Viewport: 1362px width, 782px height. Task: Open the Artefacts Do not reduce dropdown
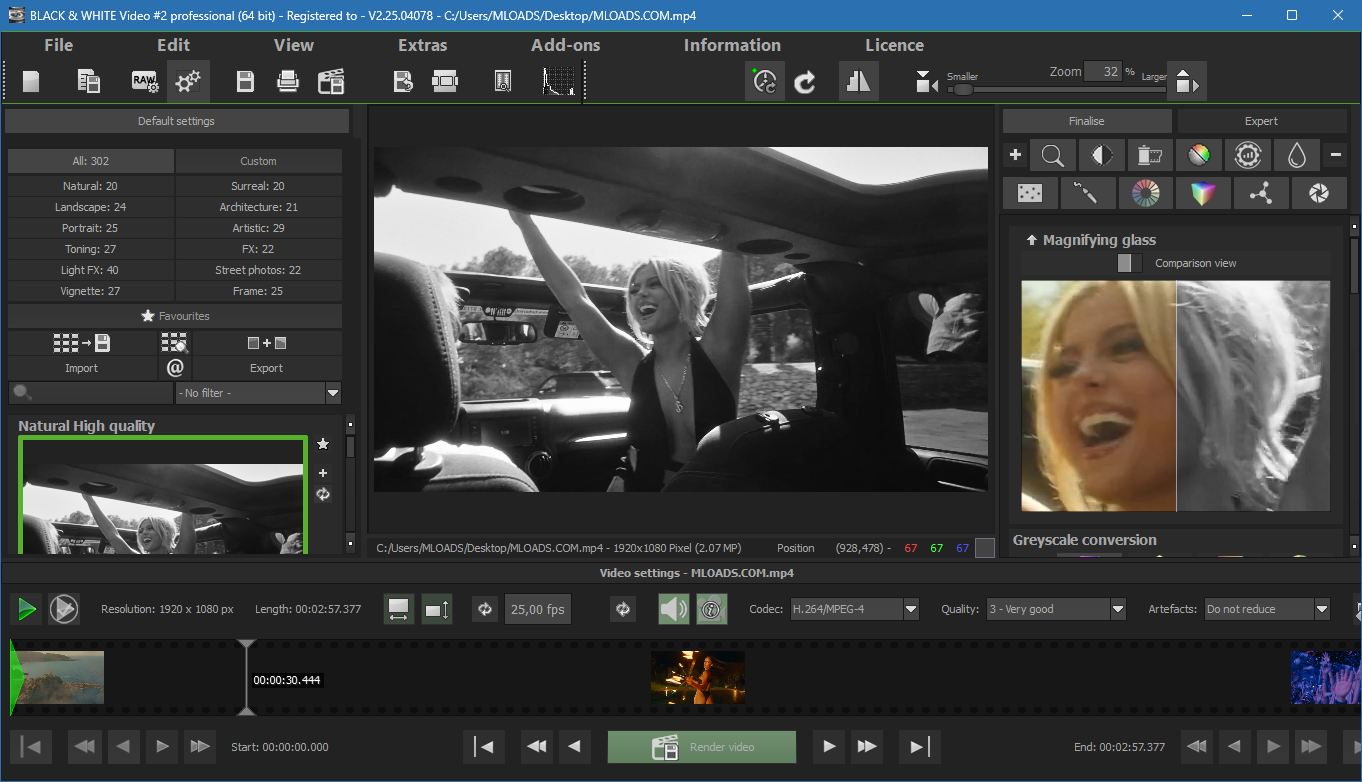(x=1267, y=609)
